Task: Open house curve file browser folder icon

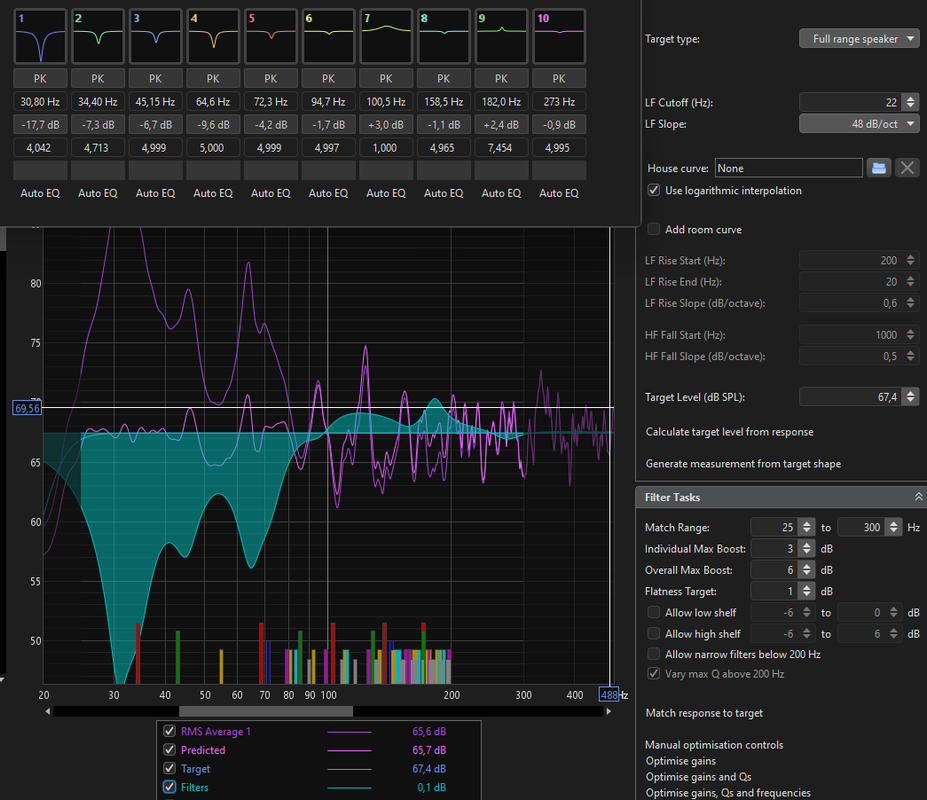Action: click(879, 169)
